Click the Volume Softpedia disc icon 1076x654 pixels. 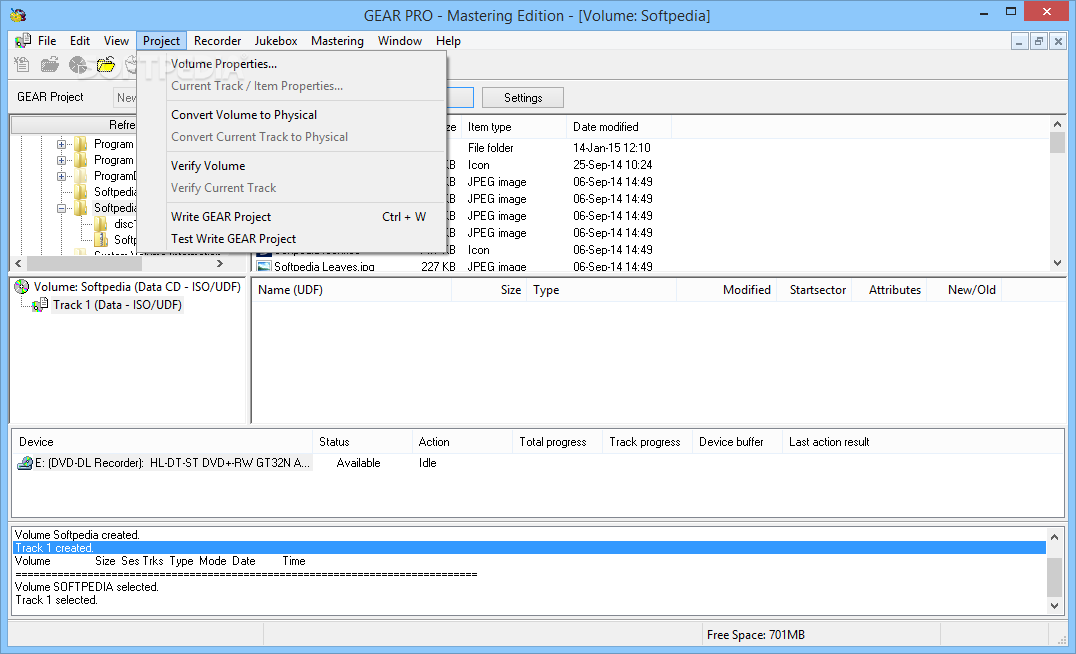(x=22, y=287)
